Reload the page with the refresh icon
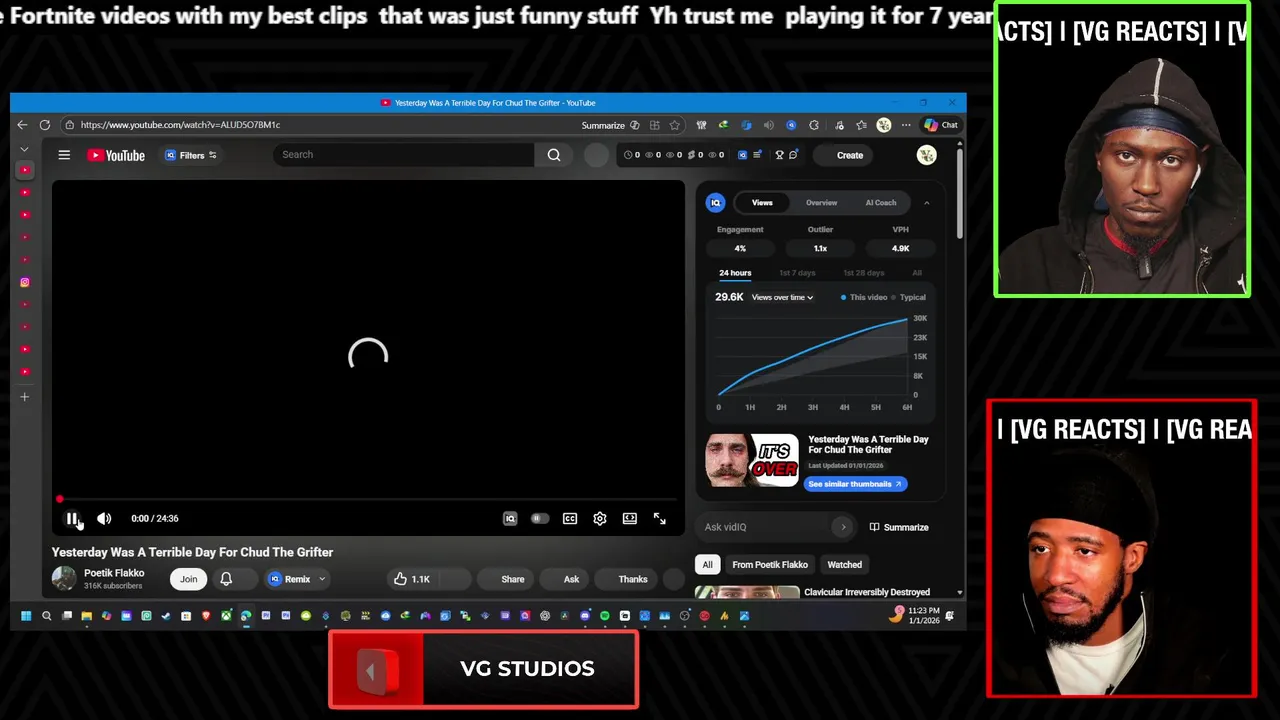 [45, 125]
